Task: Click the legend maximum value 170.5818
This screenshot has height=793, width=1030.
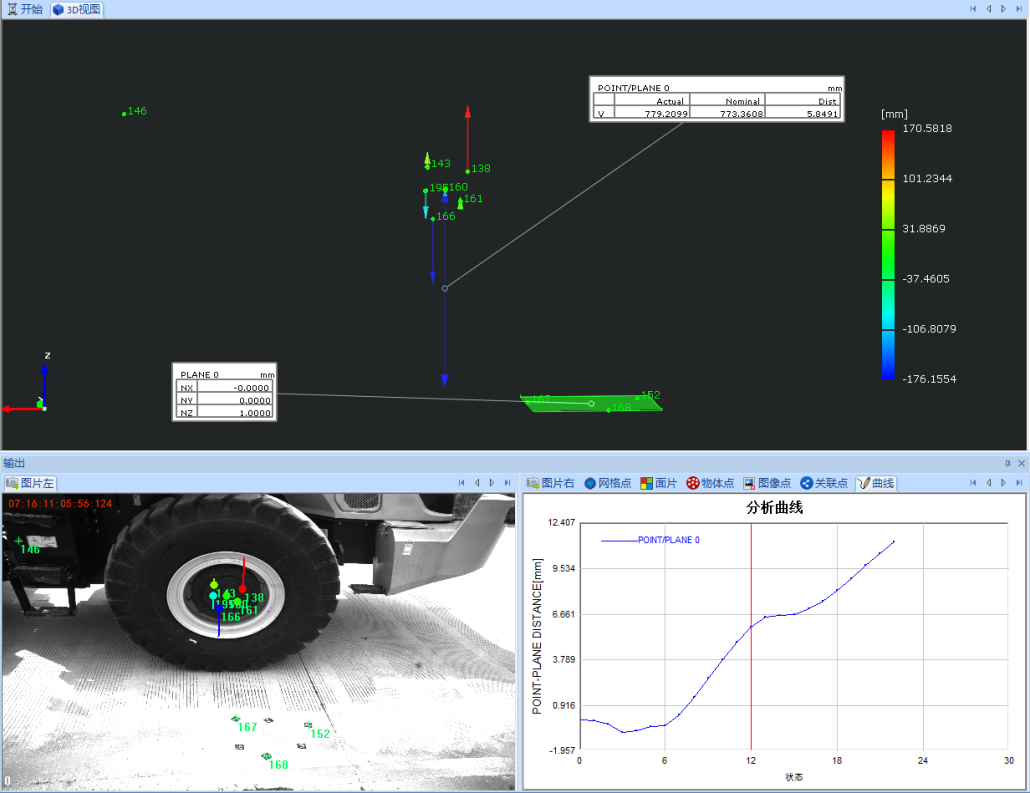Action: click(927, 128)
